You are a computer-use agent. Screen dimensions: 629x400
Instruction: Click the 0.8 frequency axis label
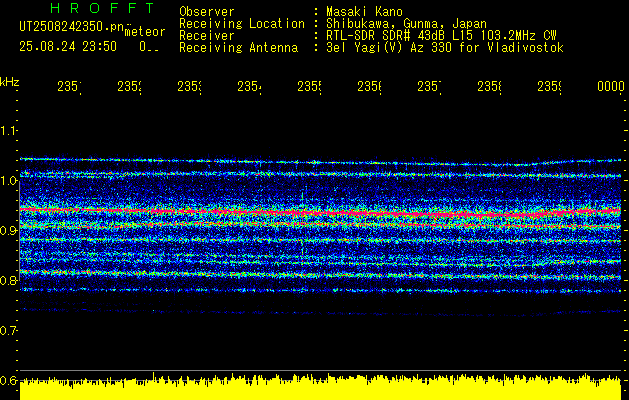tap(8, 280)
